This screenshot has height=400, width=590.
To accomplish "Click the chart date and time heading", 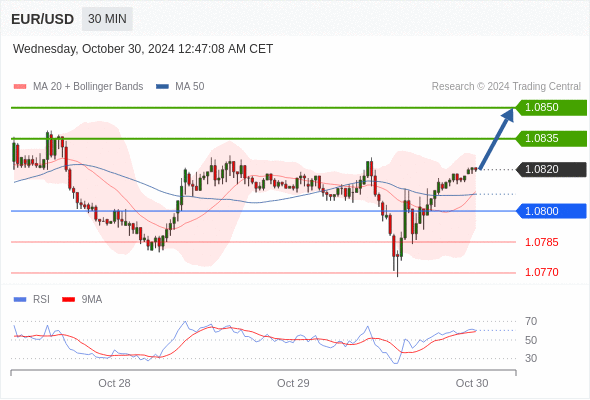I will pyautogui.click(x=143, y=49).
